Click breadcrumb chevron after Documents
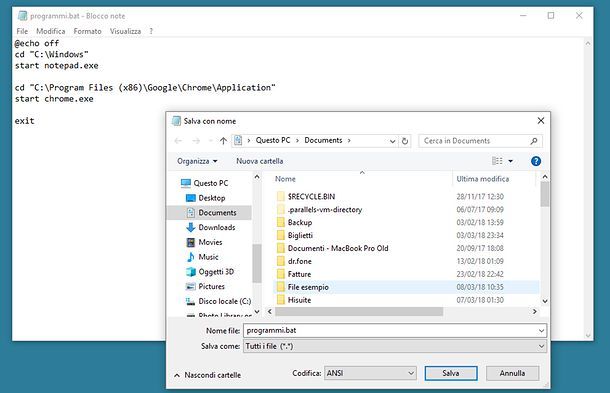 [x=349, y=140]
